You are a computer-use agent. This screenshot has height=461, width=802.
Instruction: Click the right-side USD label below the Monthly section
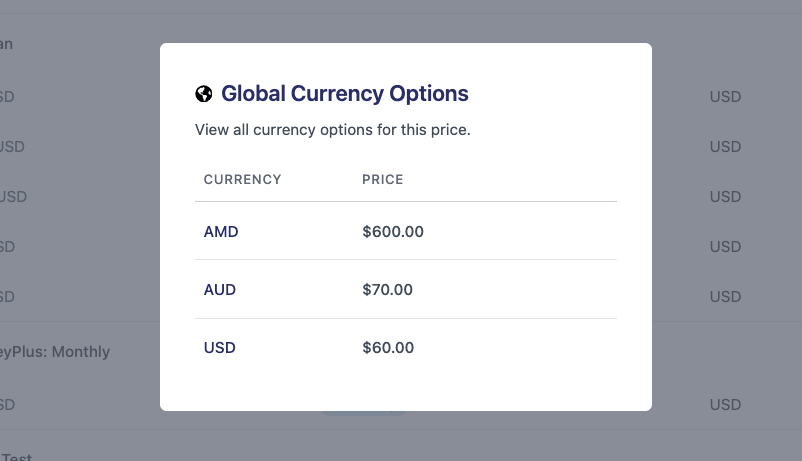pos(725,405)
